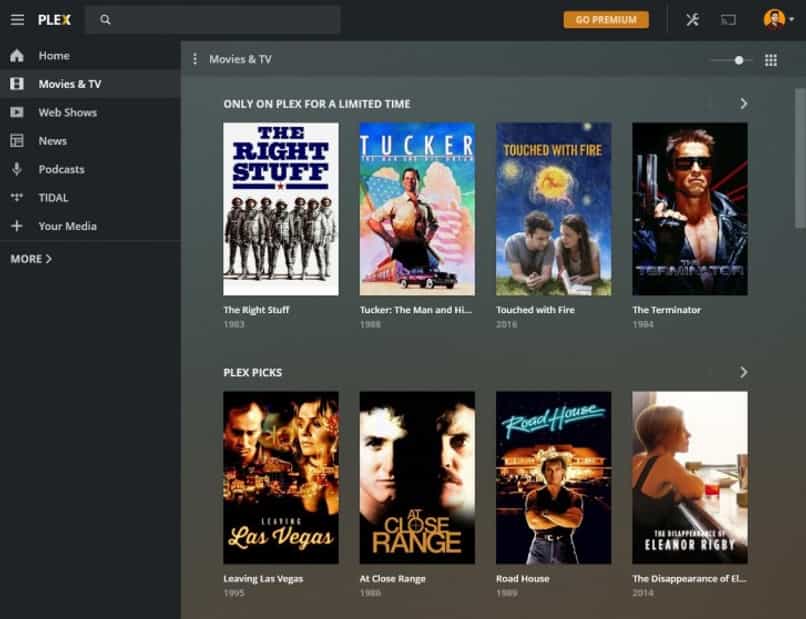This screenshot has width=806, height=619.
Task: Click 'Road House' title link
Action: (522, 578)
